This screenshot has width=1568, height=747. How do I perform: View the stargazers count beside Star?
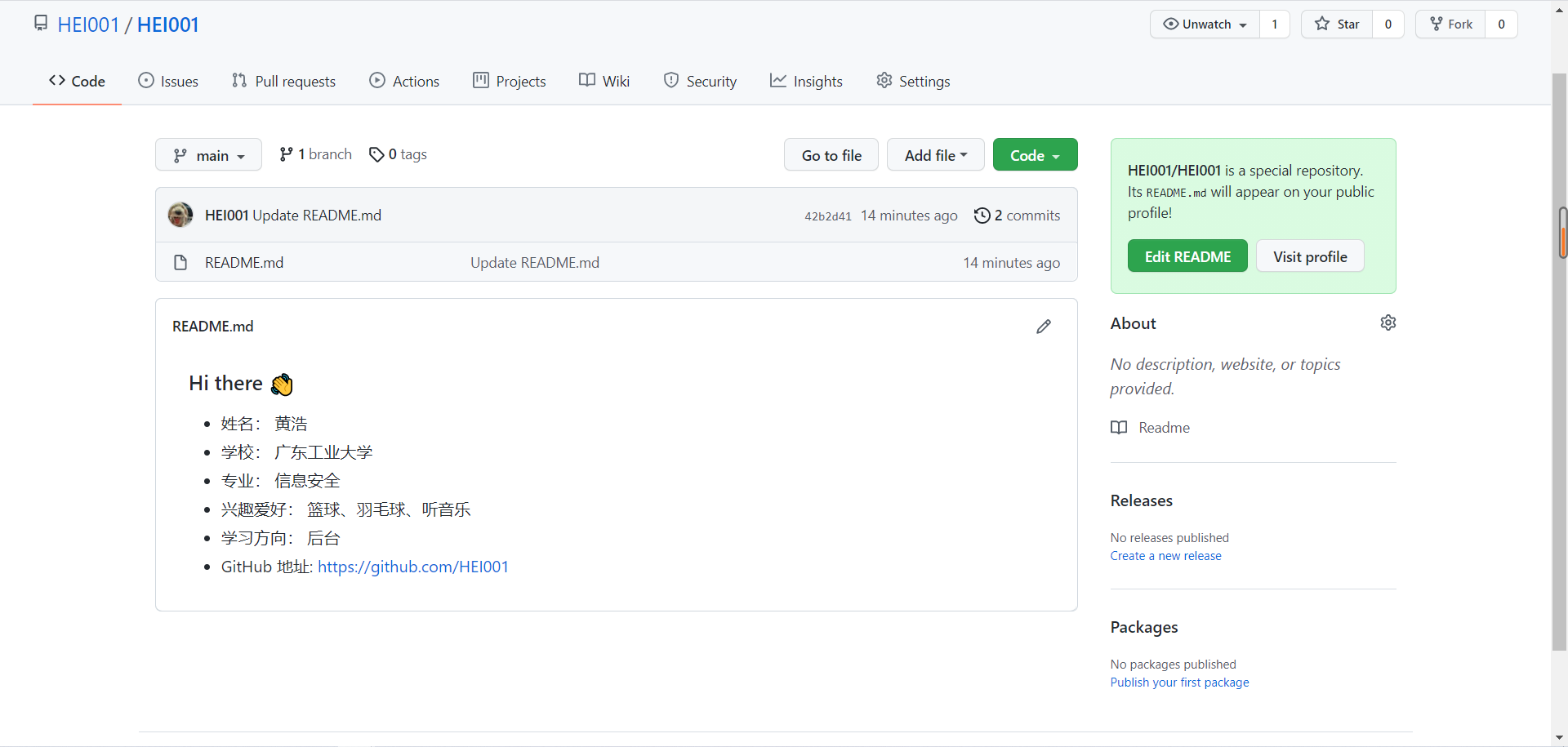pos(1388,24)
